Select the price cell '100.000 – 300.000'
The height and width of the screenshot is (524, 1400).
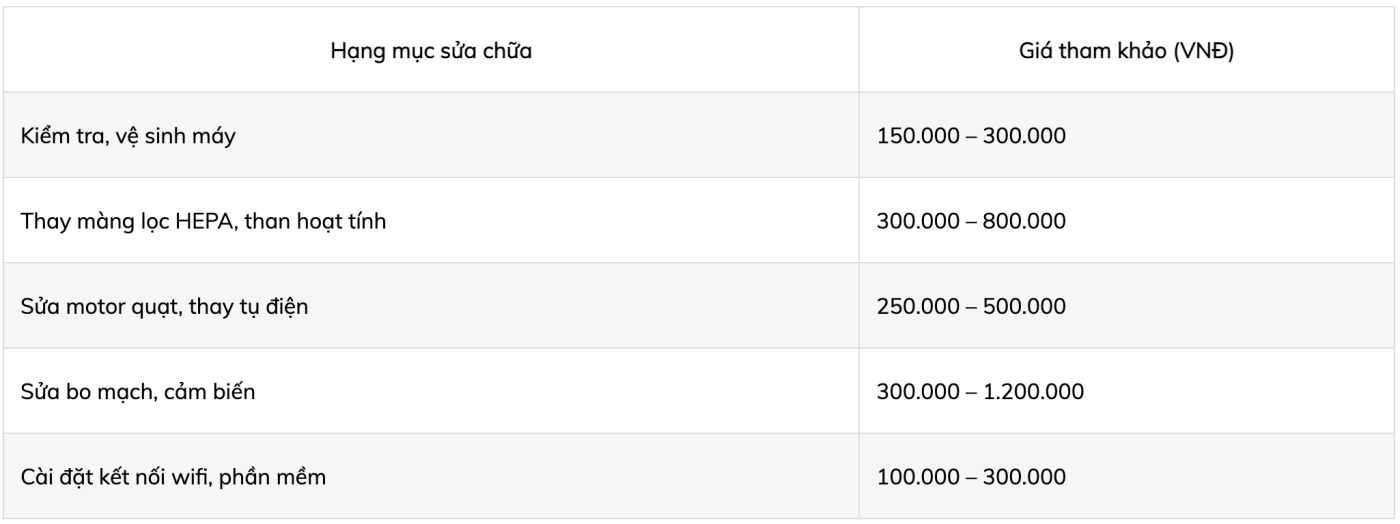1126,476
